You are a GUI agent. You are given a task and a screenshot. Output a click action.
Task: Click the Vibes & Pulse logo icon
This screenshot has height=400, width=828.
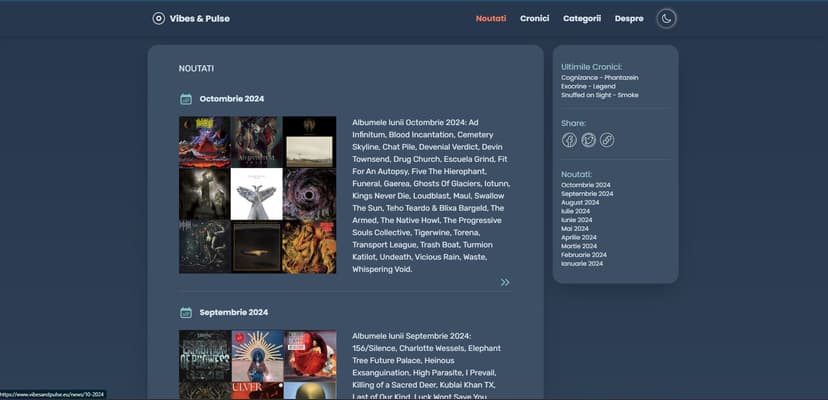(158, 18)
